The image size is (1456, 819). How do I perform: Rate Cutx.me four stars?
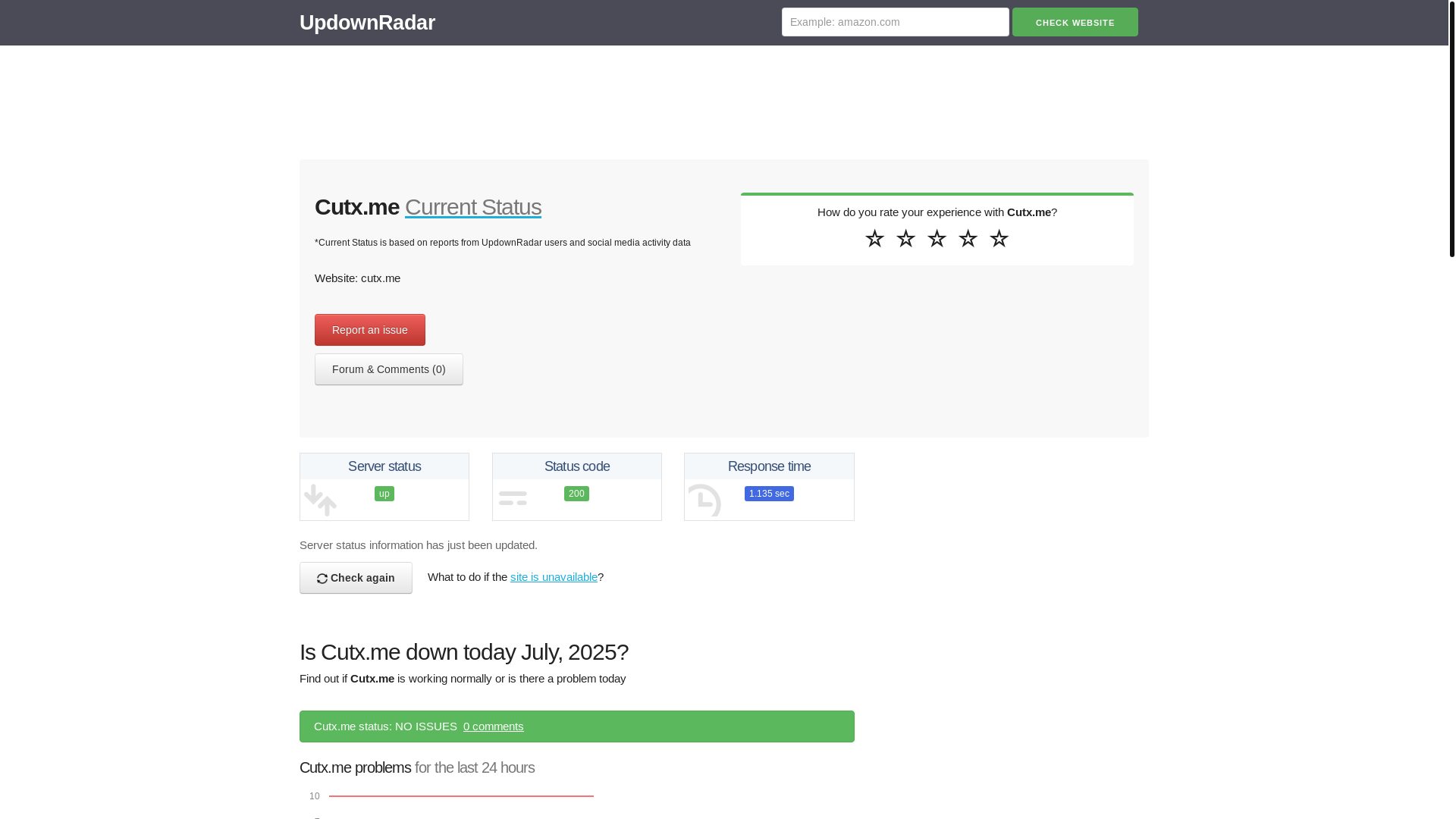tap(968, 238)
